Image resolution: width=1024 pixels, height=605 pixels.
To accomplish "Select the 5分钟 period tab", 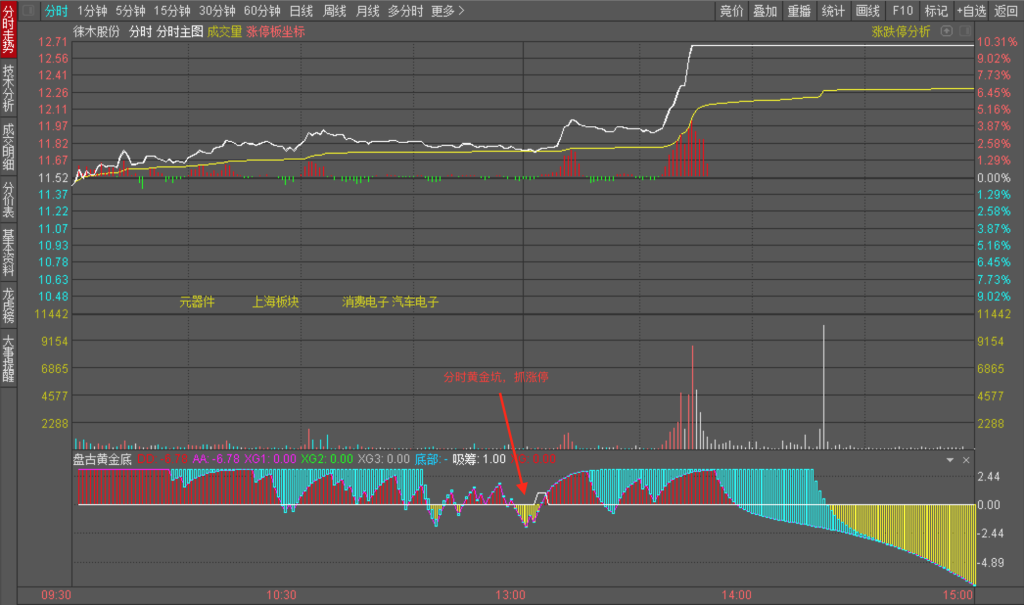I will 130,11.
